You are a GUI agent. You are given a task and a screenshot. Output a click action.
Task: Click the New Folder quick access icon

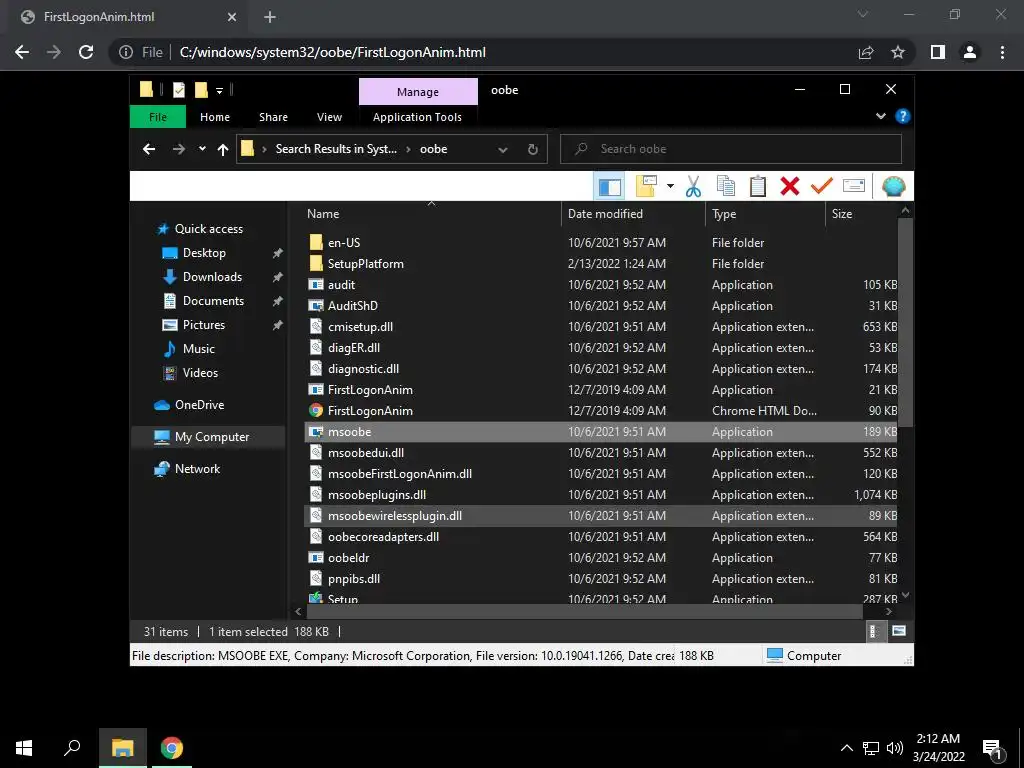[x=201, y=90]
